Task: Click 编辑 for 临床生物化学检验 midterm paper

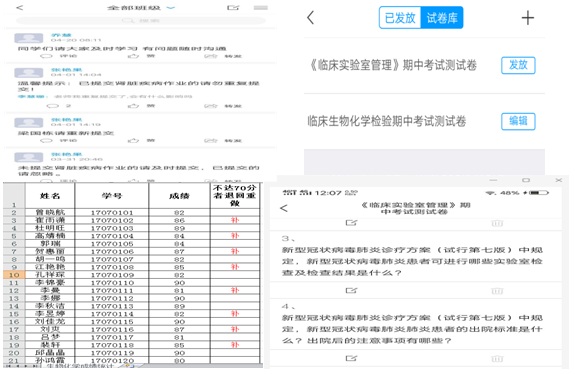Action: [x=518, y=121]
